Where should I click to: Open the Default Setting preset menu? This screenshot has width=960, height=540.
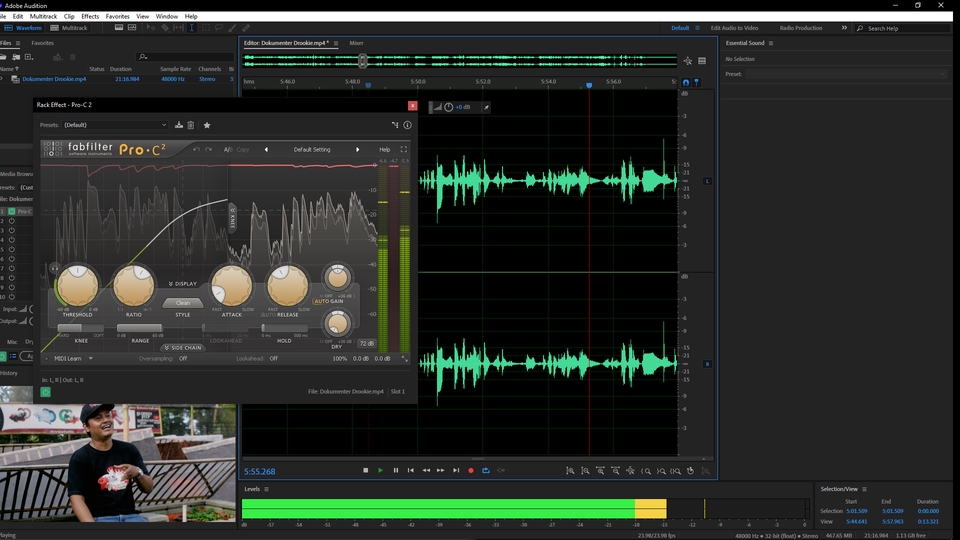pos(312,149)
